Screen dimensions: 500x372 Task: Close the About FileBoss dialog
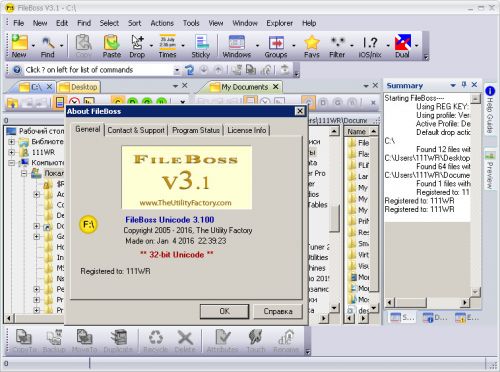(x=300, y=111)
